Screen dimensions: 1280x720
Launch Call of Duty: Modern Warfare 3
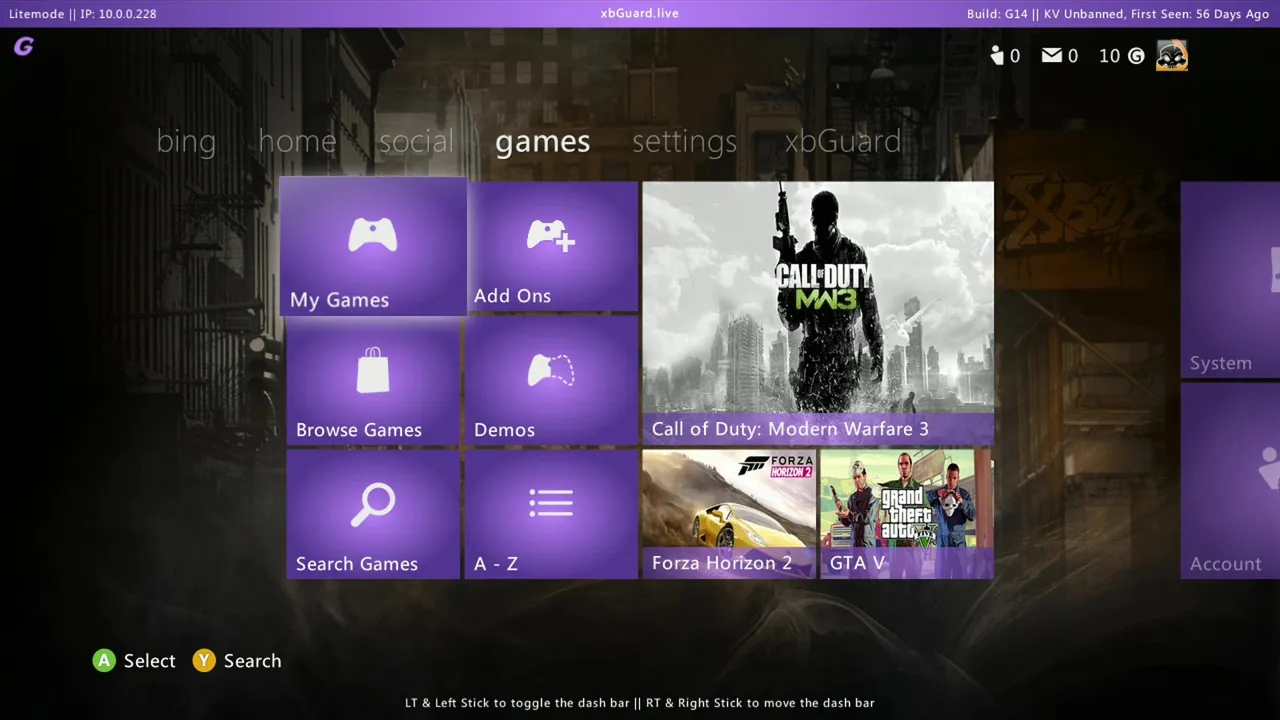click(x=818, y=313)
